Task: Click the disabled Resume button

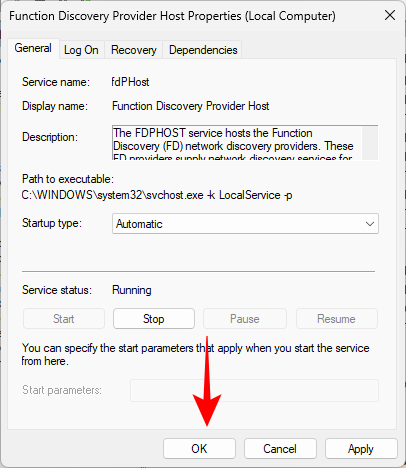Action: coord(337,319)
